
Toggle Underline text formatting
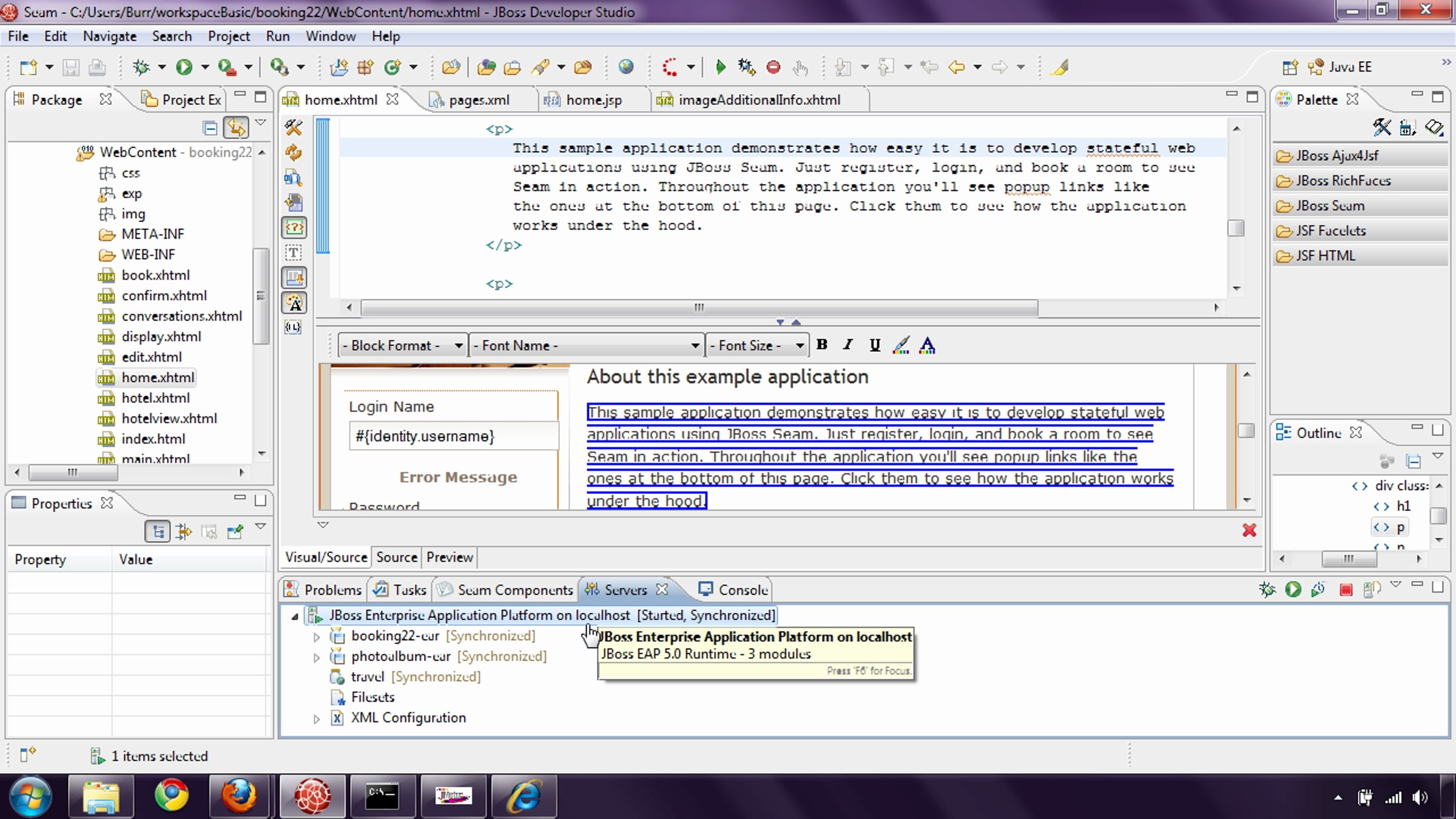874,345
